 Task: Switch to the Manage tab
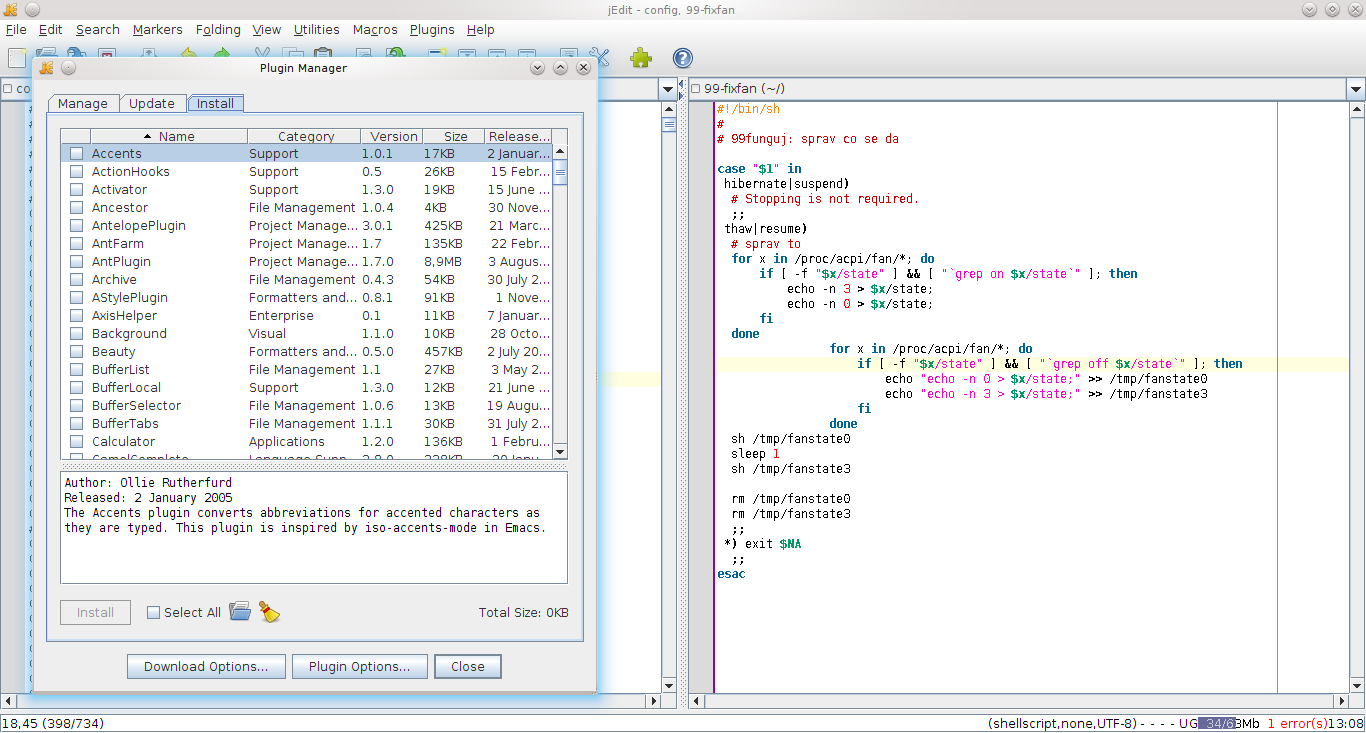click(83, 103)
